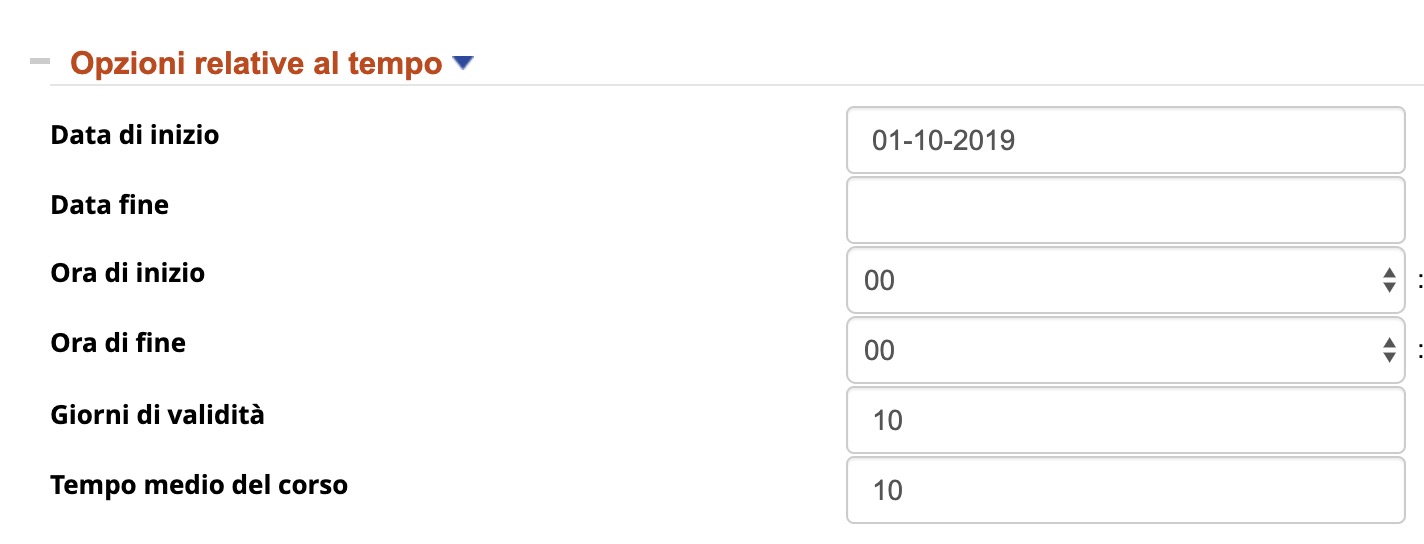Click the Ora di inizio label

point(128,272)
